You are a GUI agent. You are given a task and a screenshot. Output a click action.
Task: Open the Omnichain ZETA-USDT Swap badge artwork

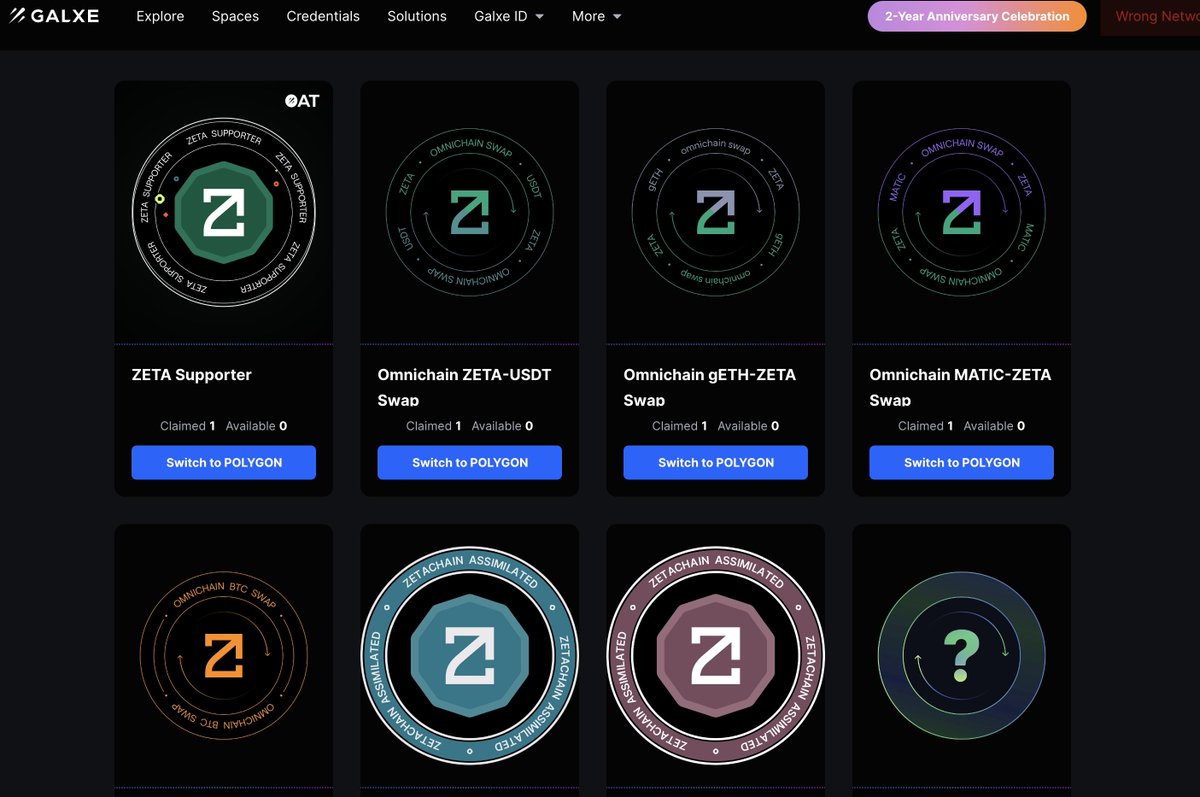(469, 210)
